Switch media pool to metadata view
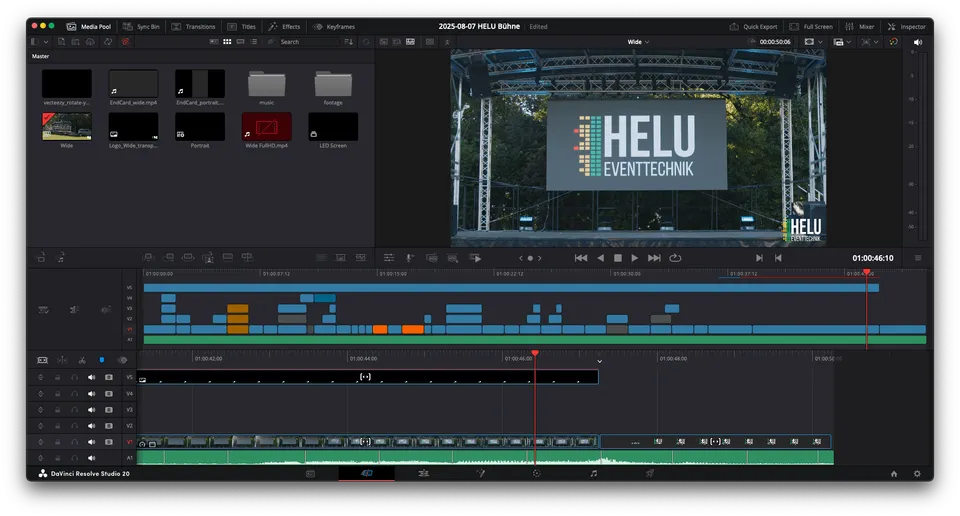This screenshot has height=516, width=960. point(214,42)
